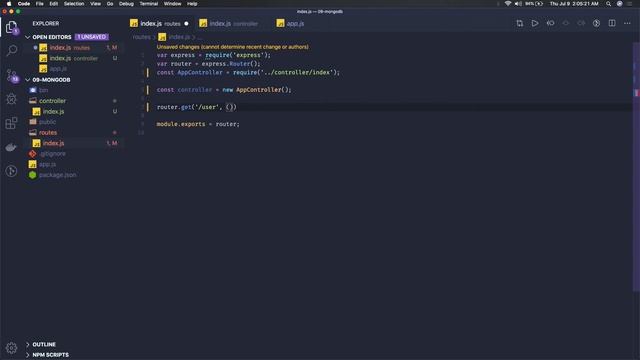
Task: Open the Help menu
Action: tap(192, 4)
